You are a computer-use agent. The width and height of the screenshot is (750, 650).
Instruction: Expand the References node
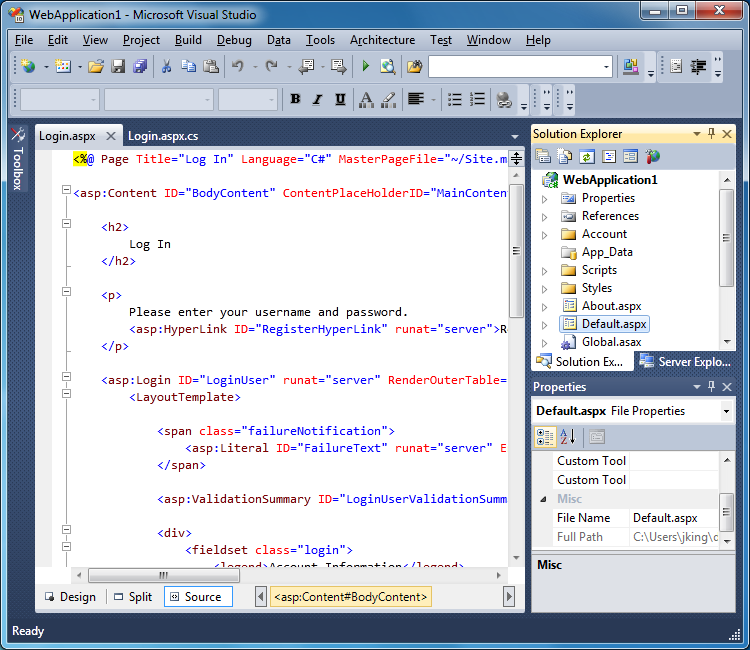click(x=544, y=217)
